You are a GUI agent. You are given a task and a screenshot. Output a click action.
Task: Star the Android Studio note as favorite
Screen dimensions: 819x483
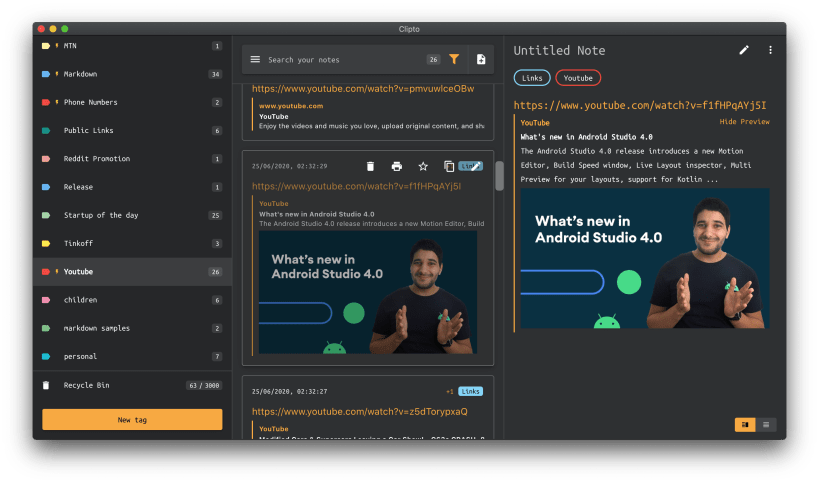423,166
